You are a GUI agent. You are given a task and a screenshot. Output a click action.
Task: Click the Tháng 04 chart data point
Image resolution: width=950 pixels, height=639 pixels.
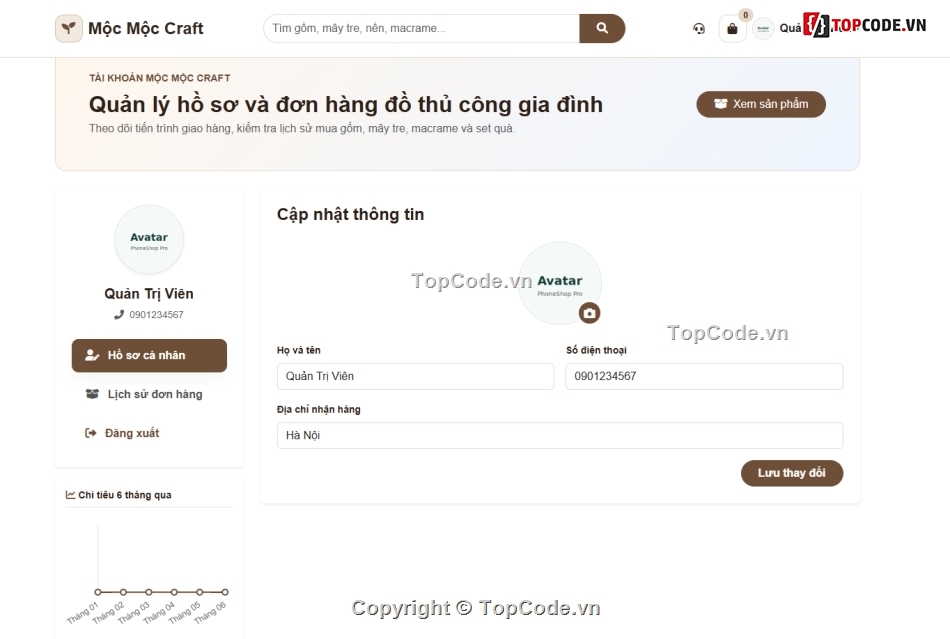(174, 592)
